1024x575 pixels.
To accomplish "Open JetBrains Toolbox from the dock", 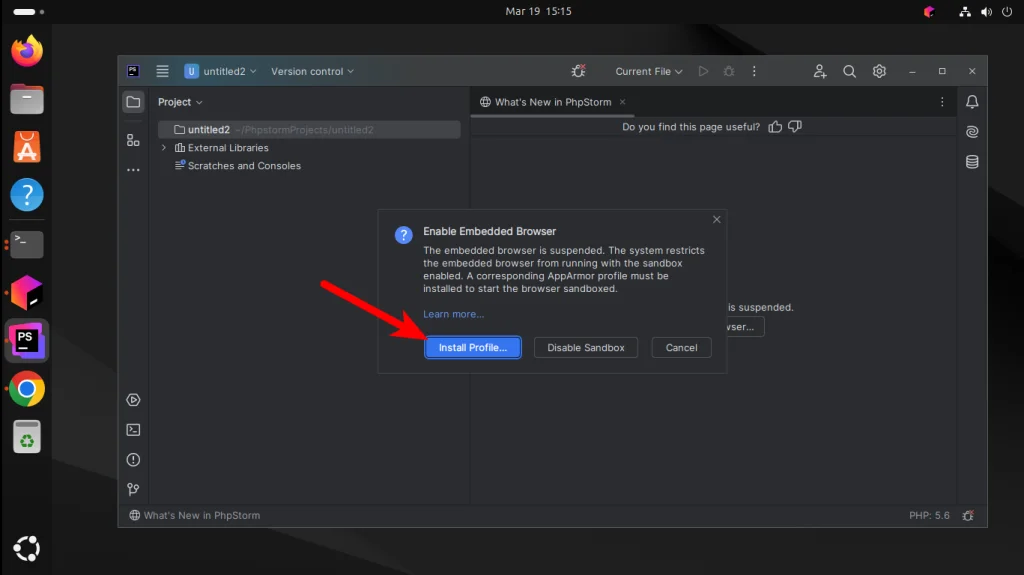I will coord(27,292).
